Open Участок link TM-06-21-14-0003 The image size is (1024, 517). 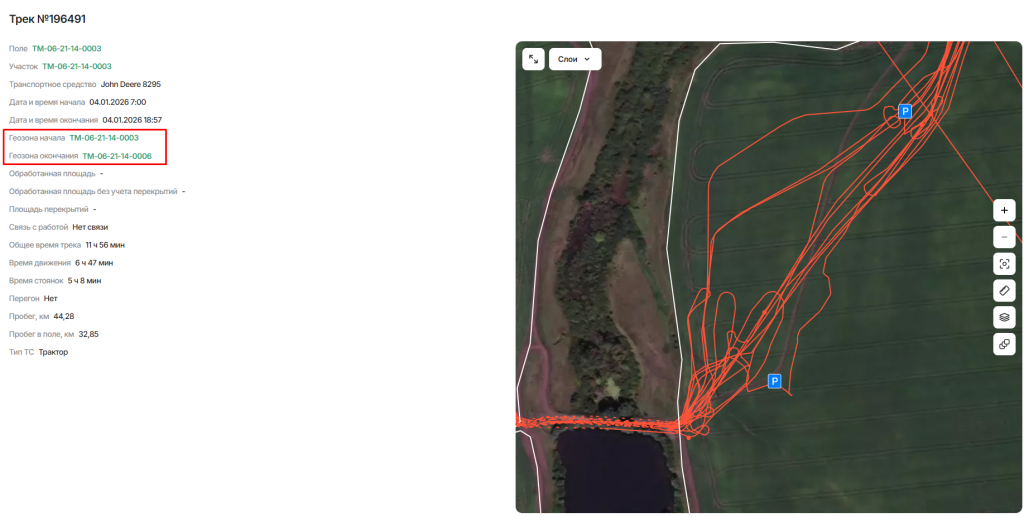[77, 67]
